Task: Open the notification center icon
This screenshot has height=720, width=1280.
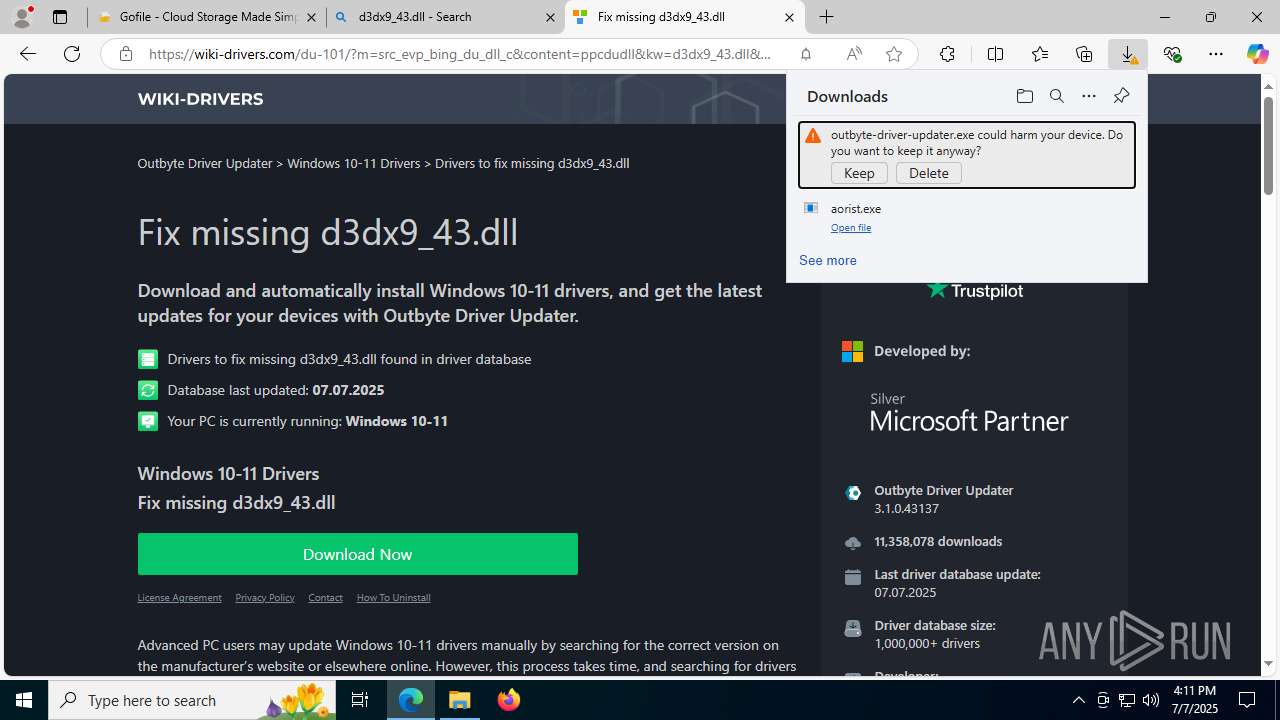Action: pos(1248,700)
